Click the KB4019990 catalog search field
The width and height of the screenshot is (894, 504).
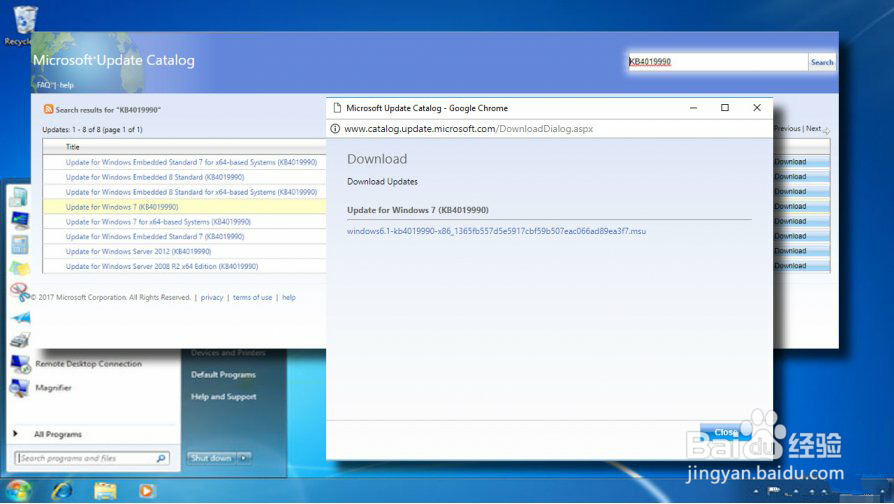click(717, 62)
